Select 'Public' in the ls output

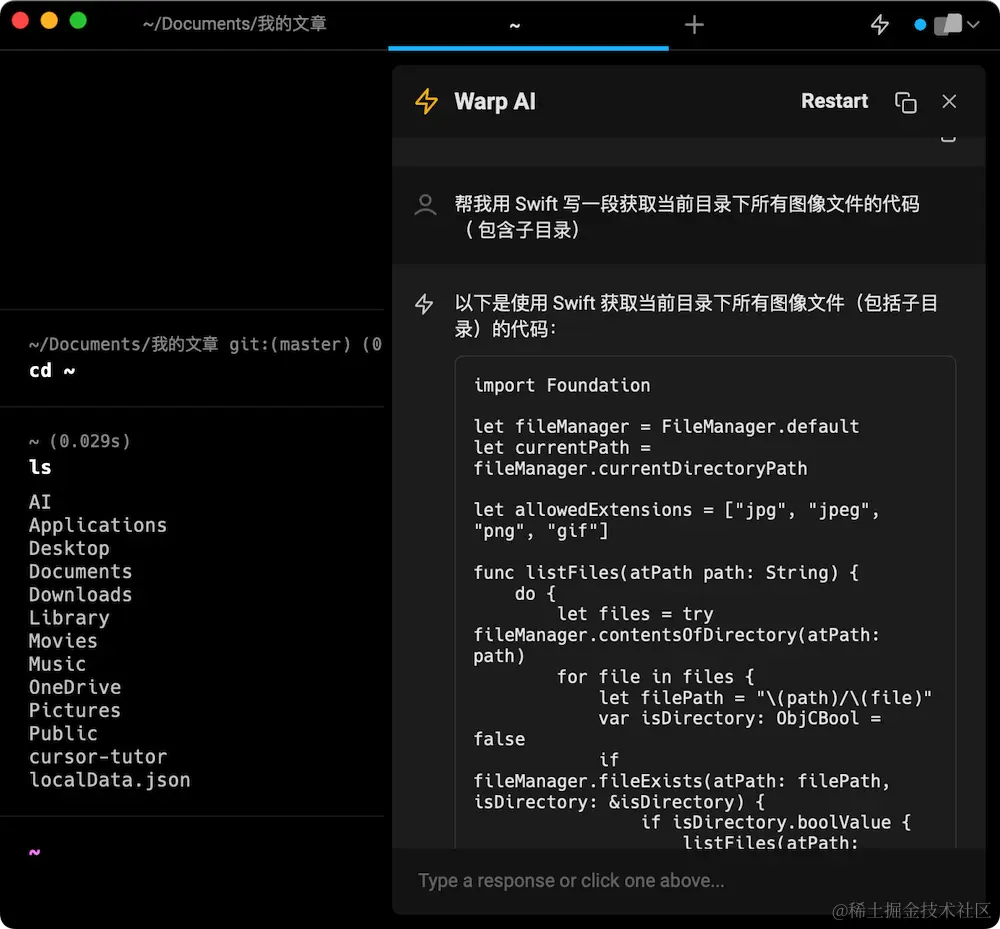[x=63, y=733]
